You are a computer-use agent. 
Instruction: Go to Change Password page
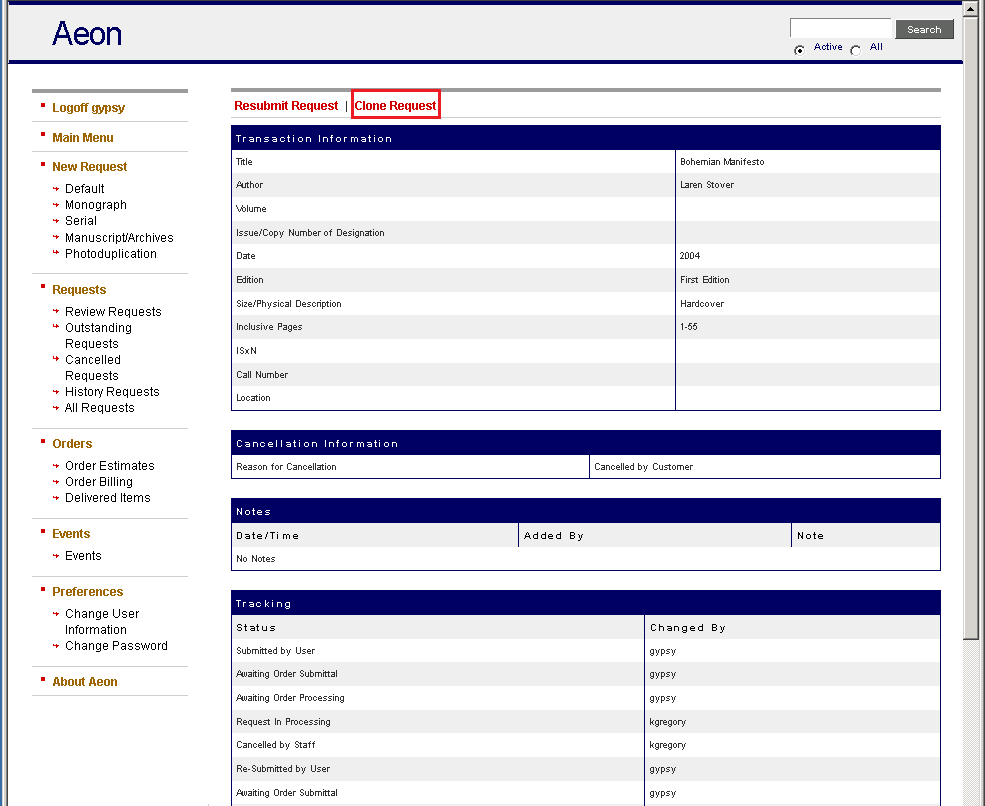click(116, 646)
